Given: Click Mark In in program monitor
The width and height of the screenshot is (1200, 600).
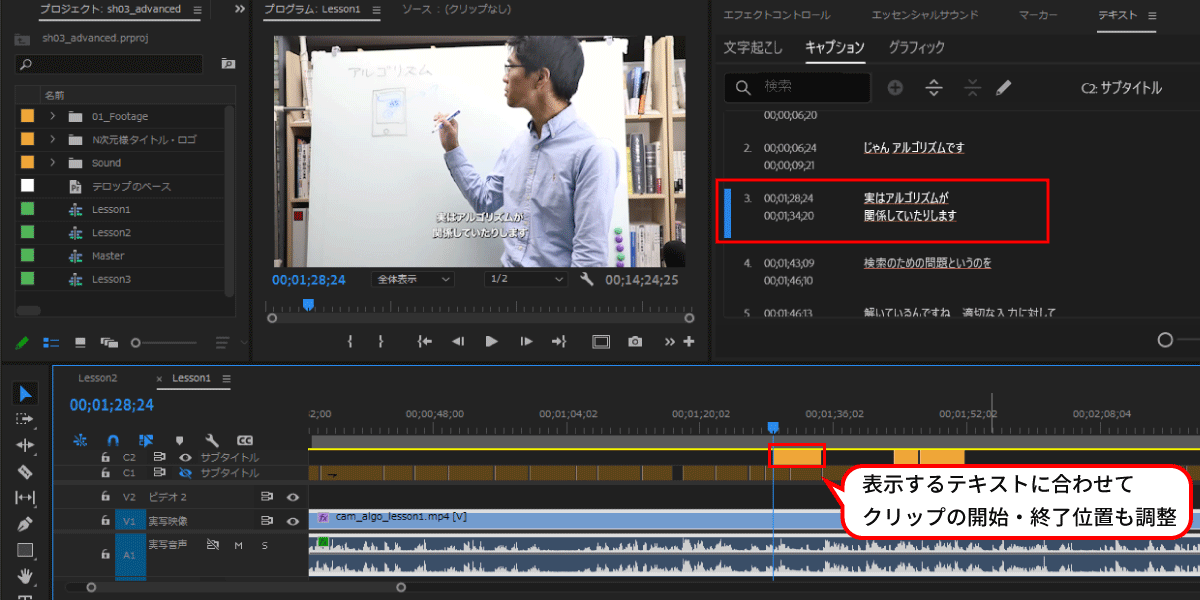Looking at the screenshot, I should click(350, 341).
